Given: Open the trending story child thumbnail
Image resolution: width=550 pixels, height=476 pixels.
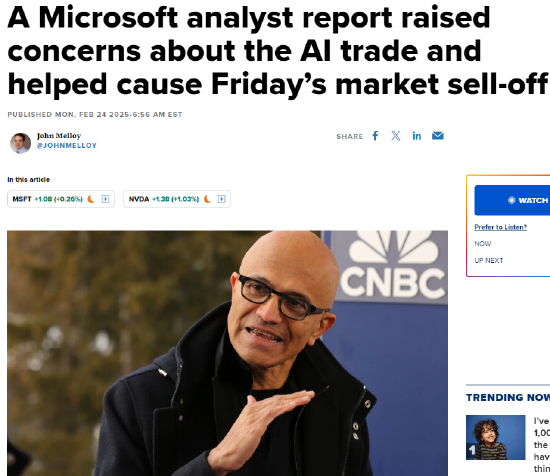Looking at the screenshot, I should pyautogui.click(x=495, y=437).
